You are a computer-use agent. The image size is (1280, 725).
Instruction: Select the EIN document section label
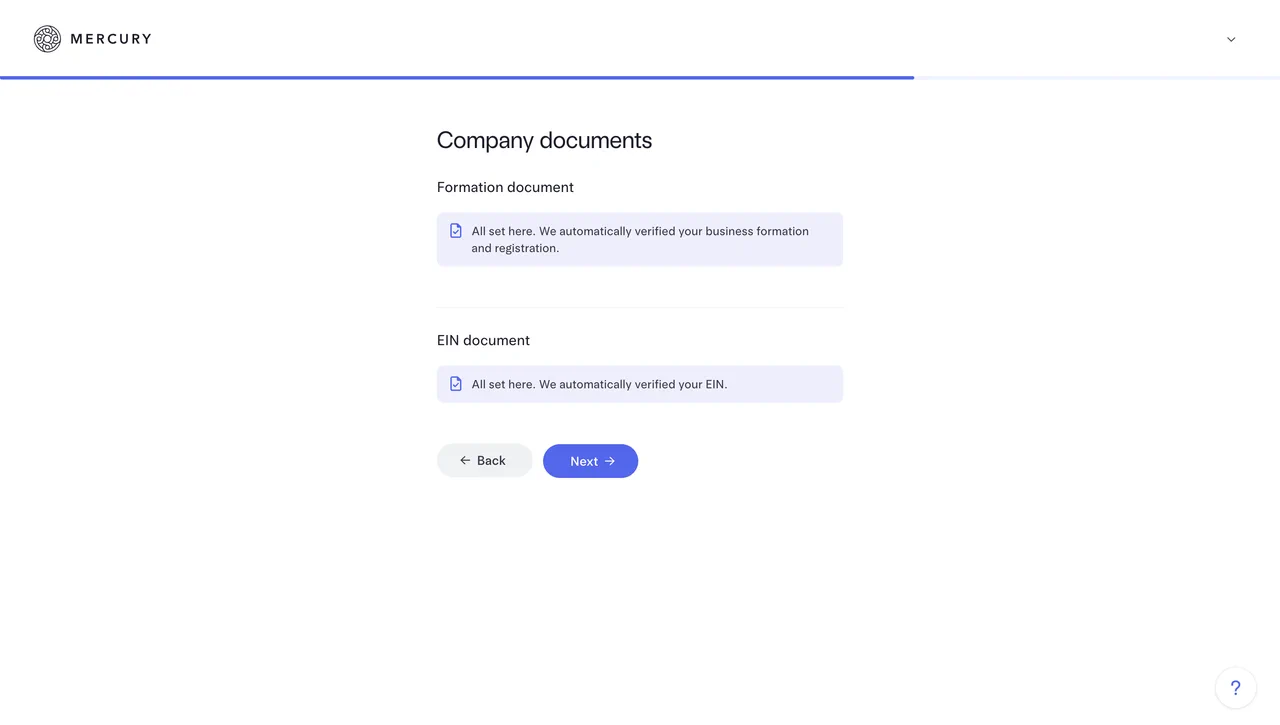point(483,340)
